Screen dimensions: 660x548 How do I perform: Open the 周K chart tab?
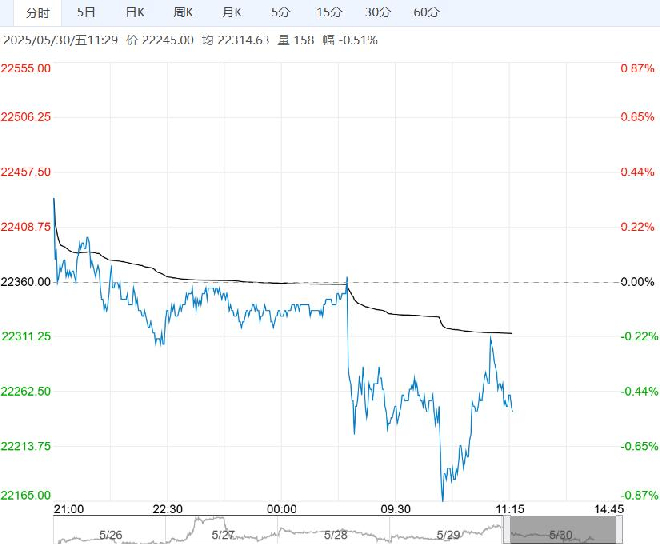click(x=184, y=12)
